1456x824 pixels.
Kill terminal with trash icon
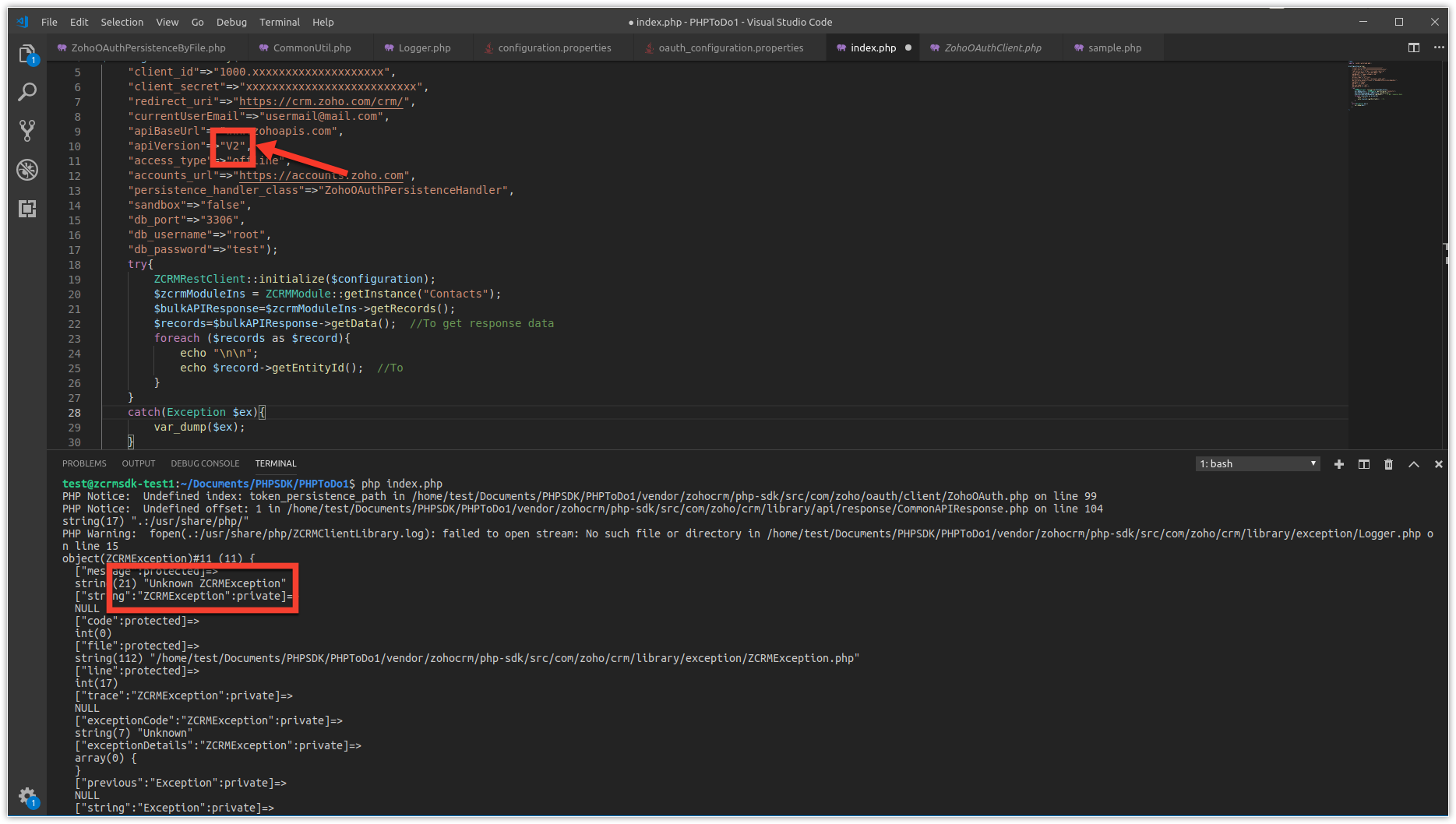pyautogui.click(x=1388, y=464)
